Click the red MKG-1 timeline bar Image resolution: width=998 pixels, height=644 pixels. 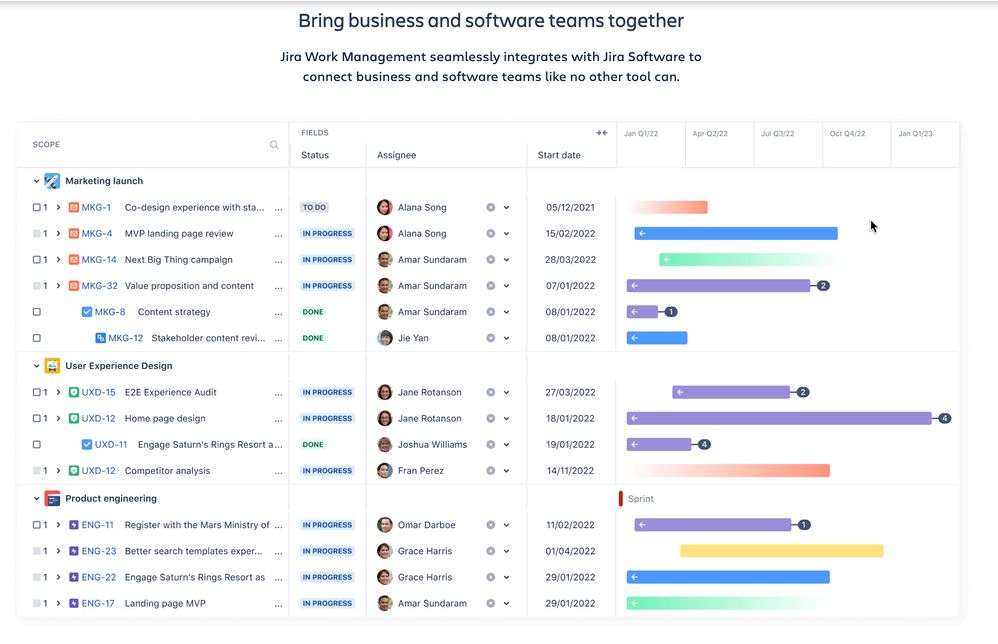coord(668,207)
